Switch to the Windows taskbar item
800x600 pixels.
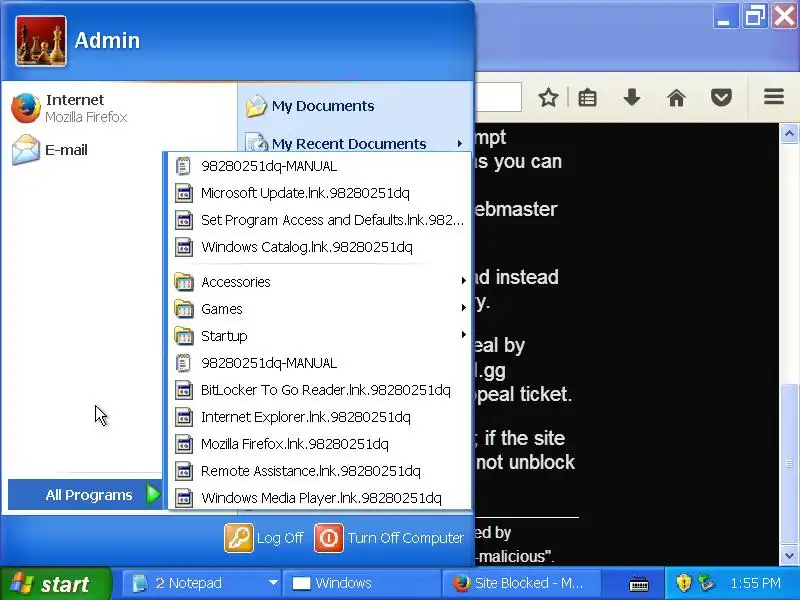[x=361, y=583]
